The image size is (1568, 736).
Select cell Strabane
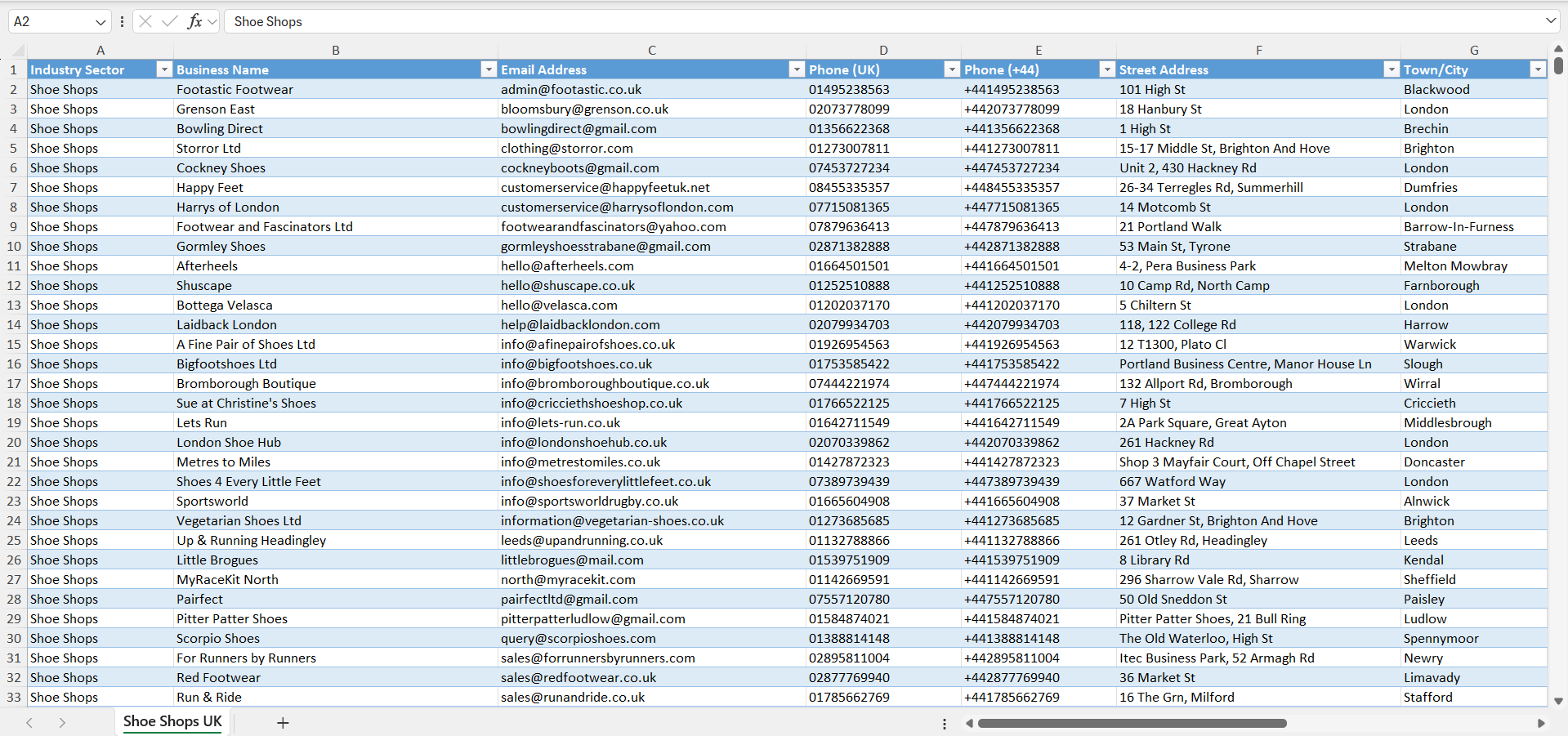click(1474, 247)
